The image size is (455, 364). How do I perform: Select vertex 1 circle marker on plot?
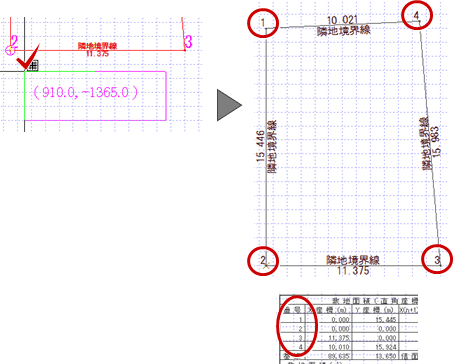pyautogui.click(x=263, y=23)
